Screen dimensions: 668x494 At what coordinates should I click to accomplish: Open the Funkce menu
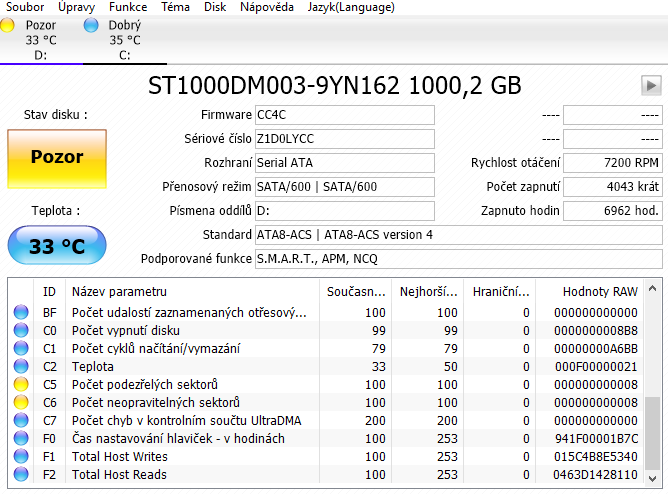click(127, 7)
